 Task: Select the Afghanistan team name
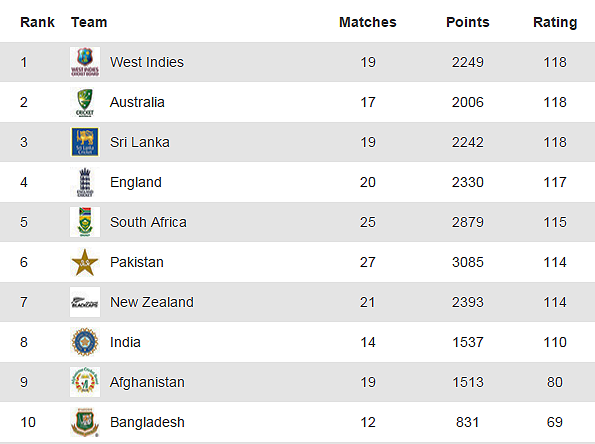tap(147, 382)
